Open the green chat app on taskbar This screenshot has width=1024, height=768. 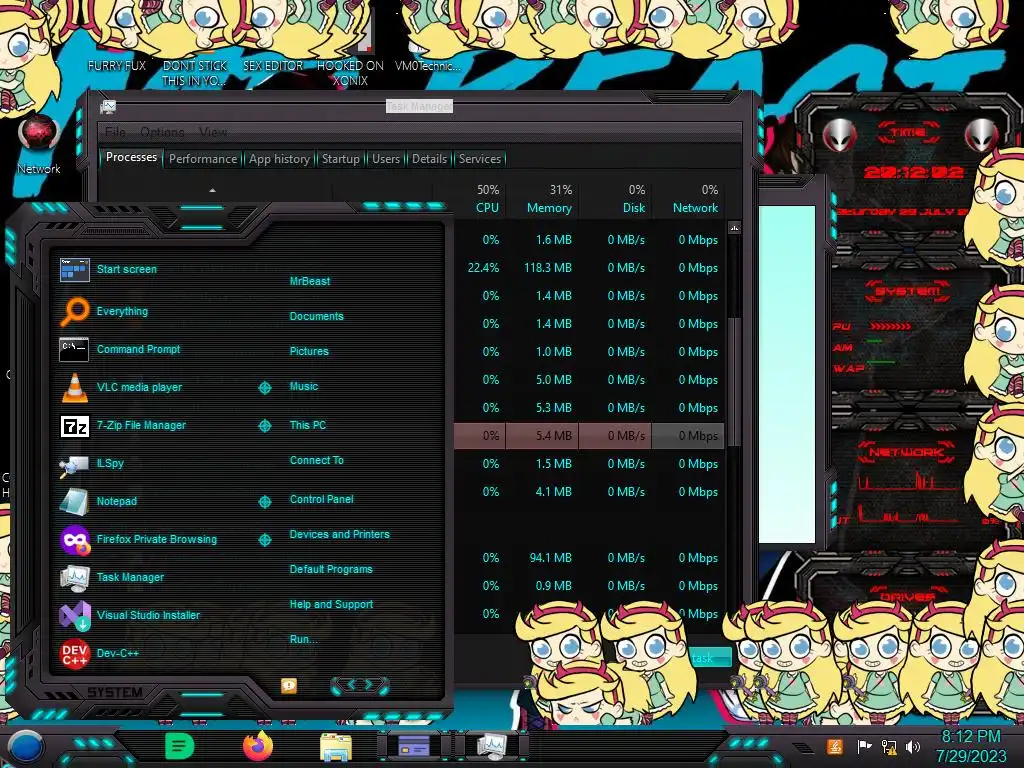pos(180,746)
